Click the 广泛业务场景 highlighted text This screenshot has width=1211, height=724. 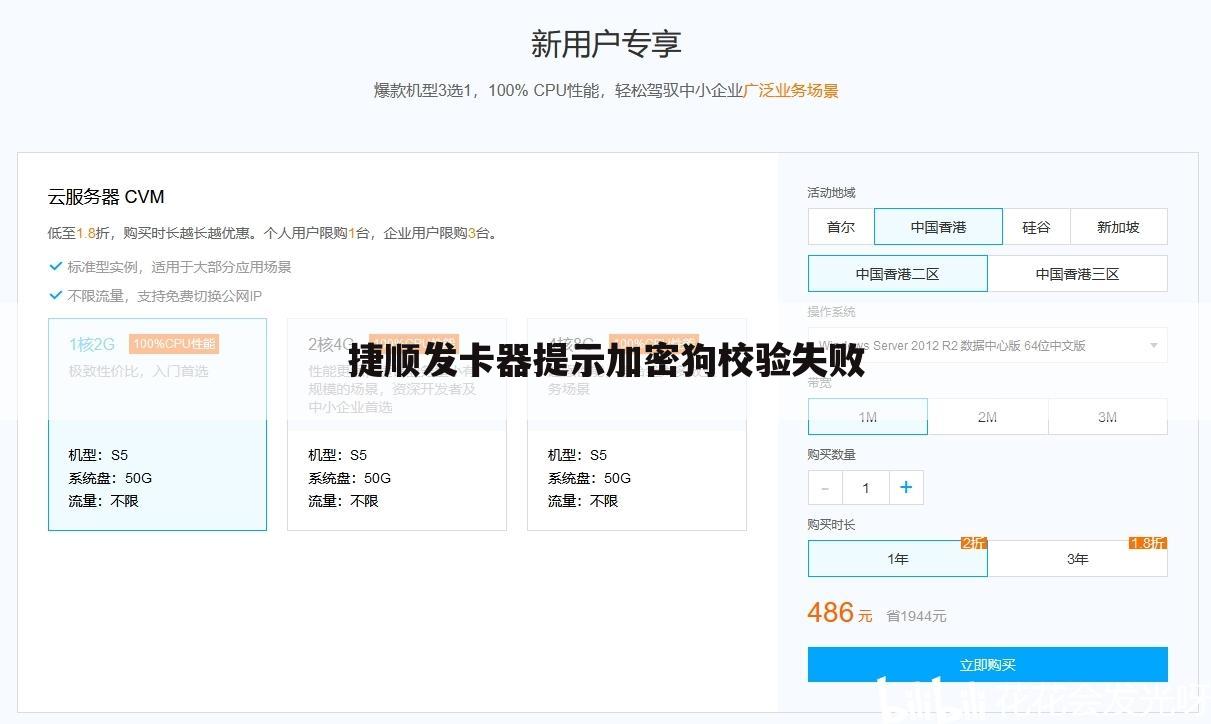pyautogui.click(x=791, y=90)
